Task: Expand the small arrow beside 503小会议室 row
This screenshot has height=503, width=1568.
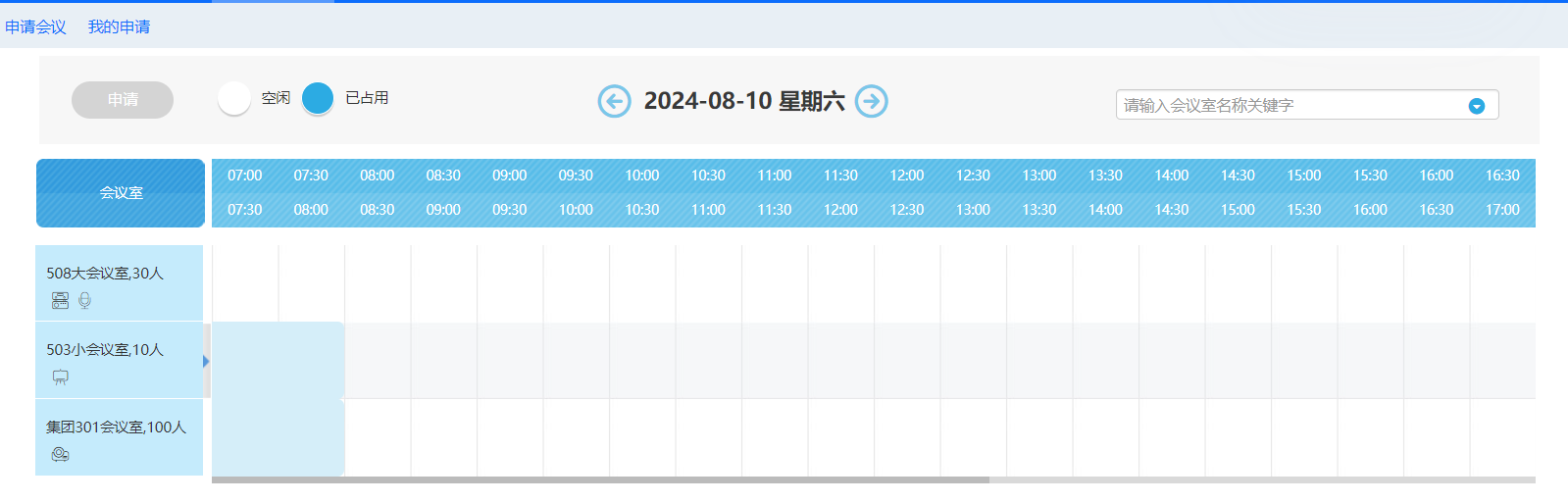Action: pyautogui.click(x=206, y=361)
